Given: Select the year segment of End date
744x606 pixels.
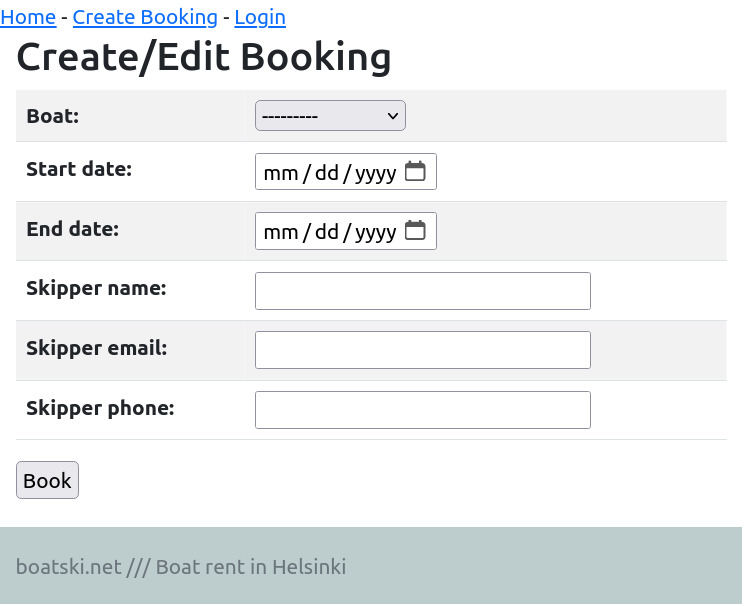Looking at the screenshot, I should click(376, 232).
